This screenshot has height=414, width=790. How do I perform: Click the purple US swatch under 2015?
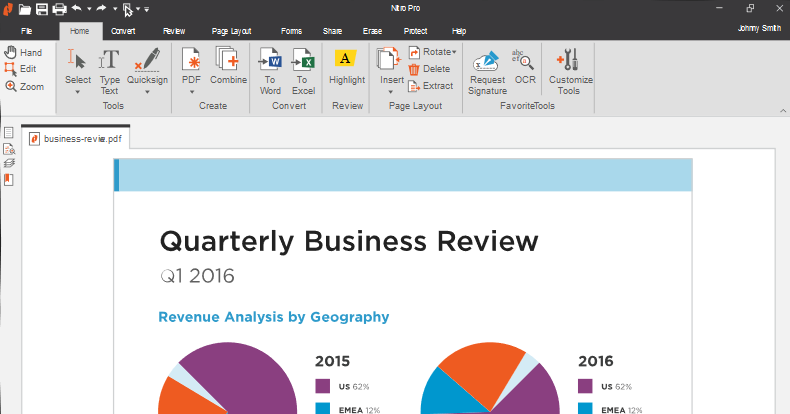coord(322,386)
